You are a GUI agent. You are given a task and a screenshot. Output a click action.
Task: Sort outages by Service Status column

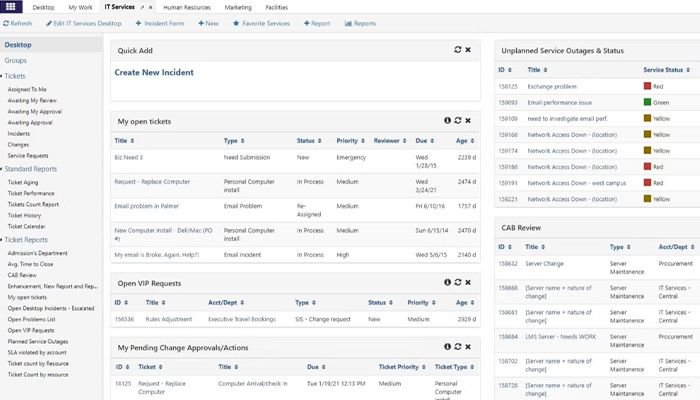coord(663,70)
